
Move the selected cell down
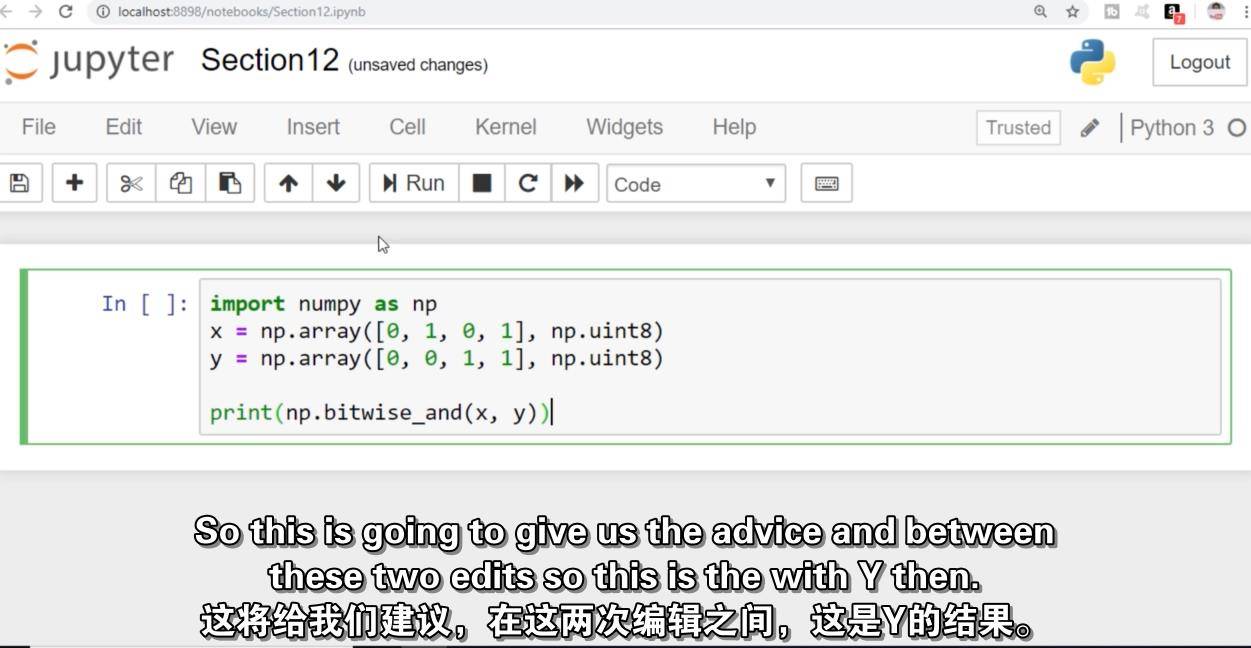[x=336, y=183]
